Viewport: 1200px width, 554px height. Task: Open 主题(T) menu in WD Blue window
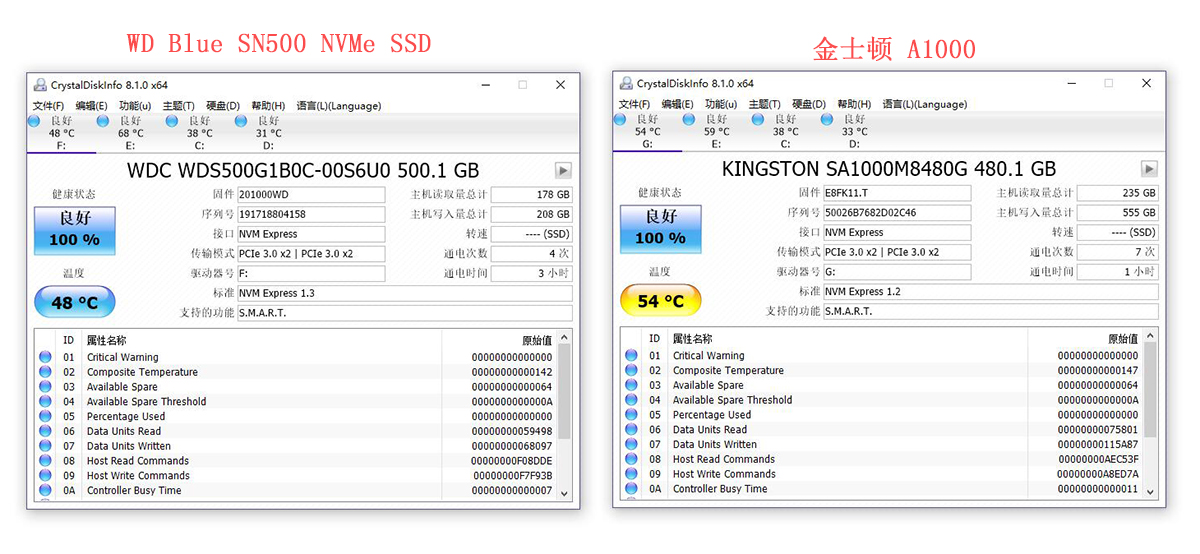click(x=178, y=106)
